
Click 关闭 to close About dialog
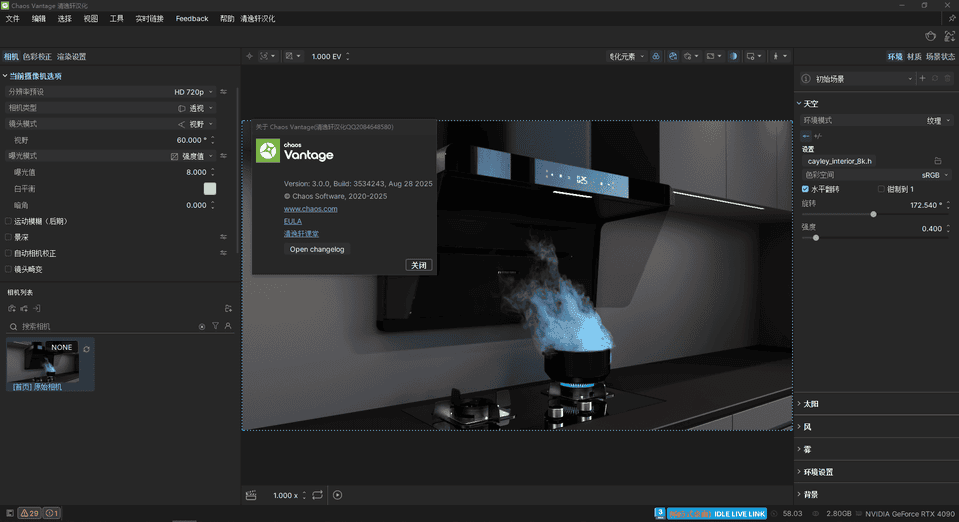click(419, 265)
